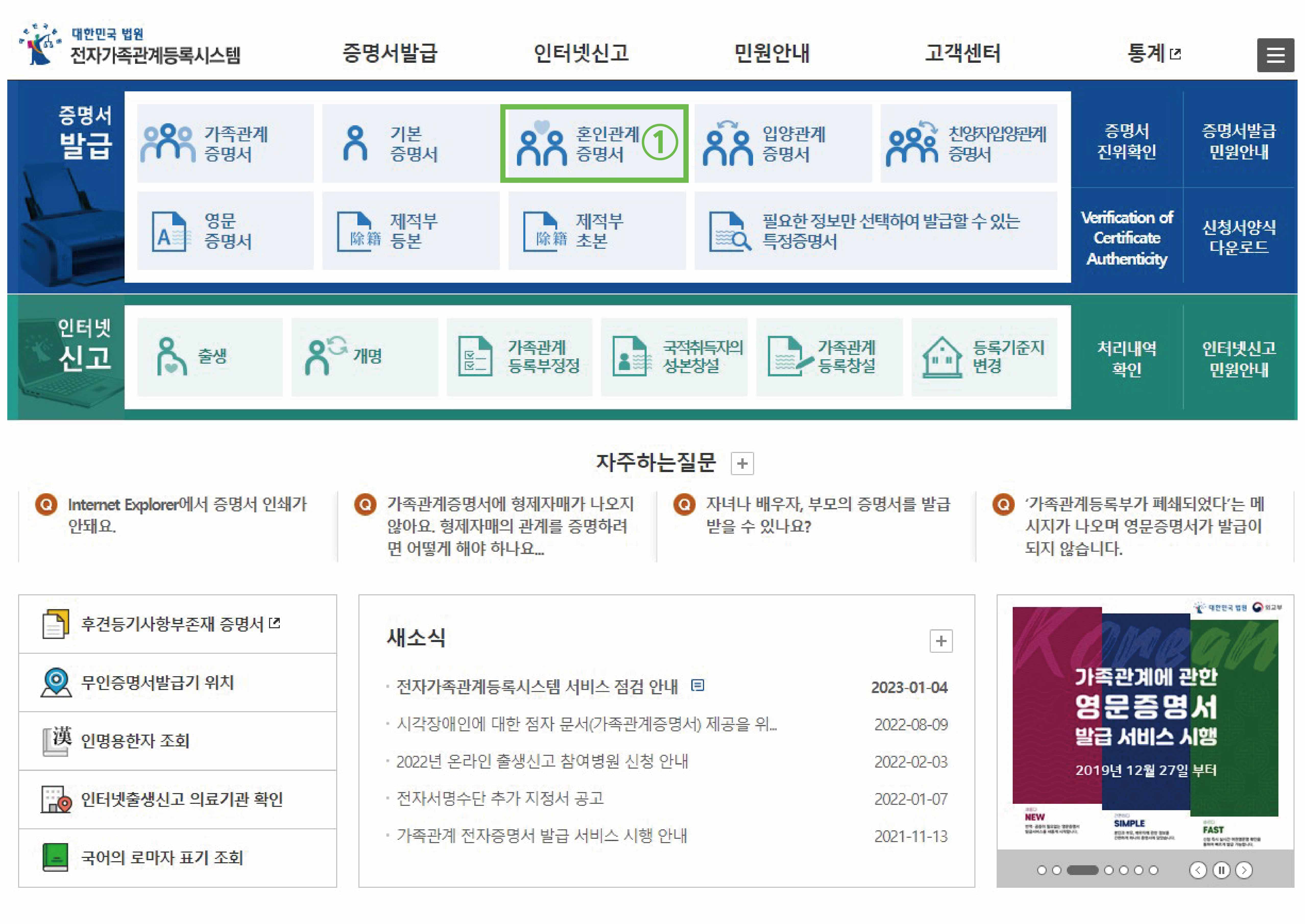Click 증명서 진위확인 button
Image resolution: width=1305 pixels, height=924 pixels.
(x=1127, y=141)
